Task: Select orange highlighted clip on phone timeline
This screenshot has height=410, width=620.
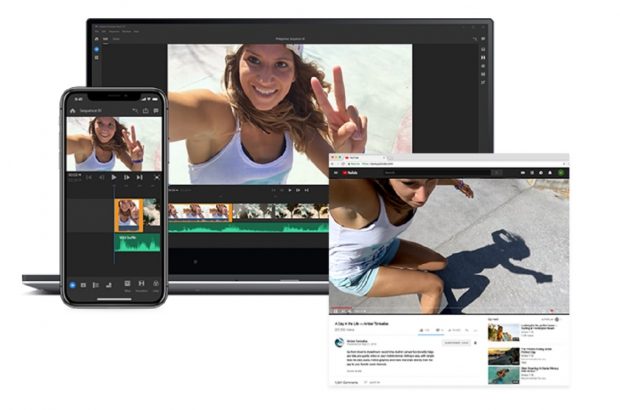Action: (129, 215)
